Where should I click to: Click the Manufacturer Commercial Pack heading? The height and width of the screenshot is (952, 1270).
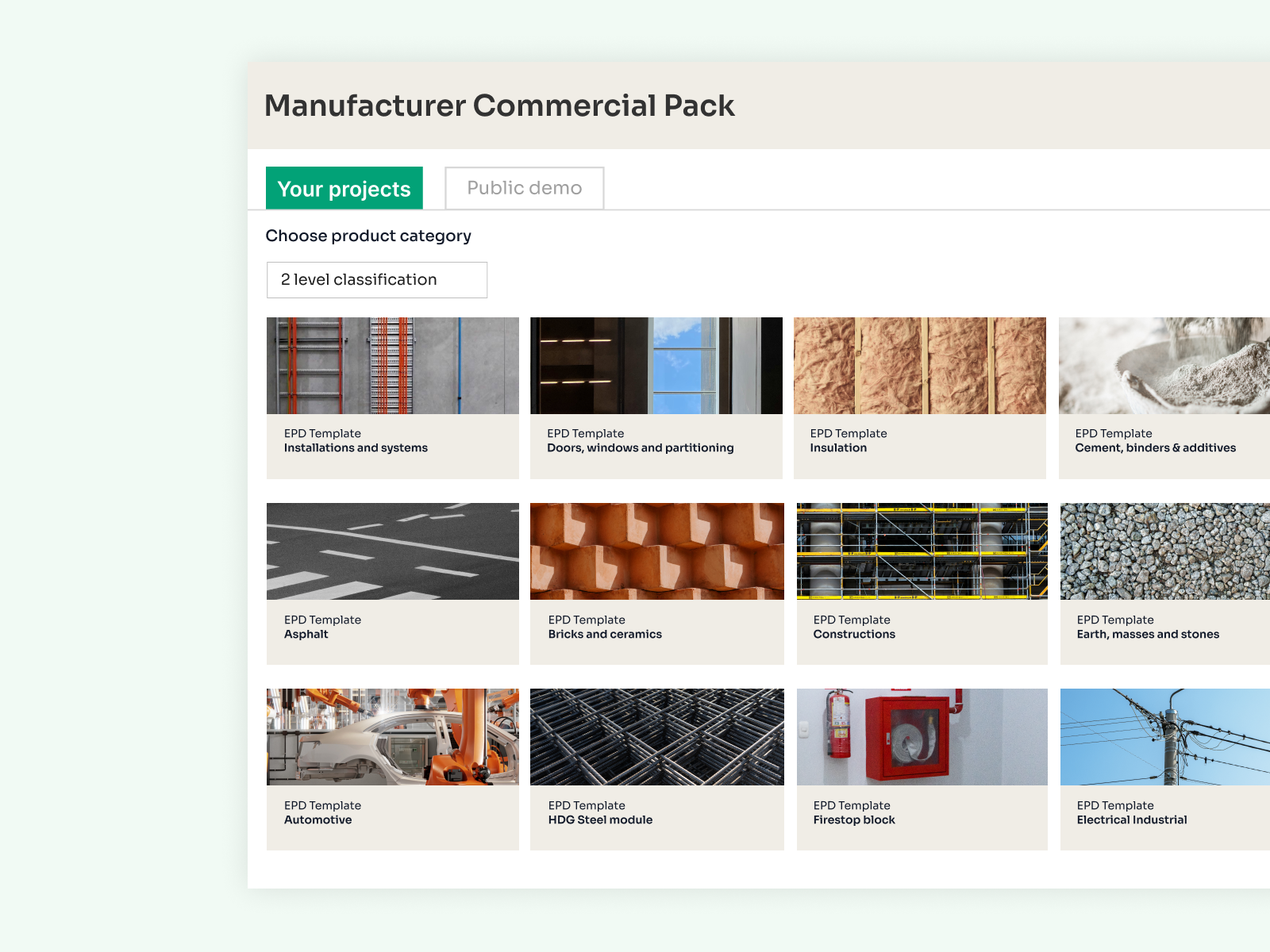pos(499,105)
